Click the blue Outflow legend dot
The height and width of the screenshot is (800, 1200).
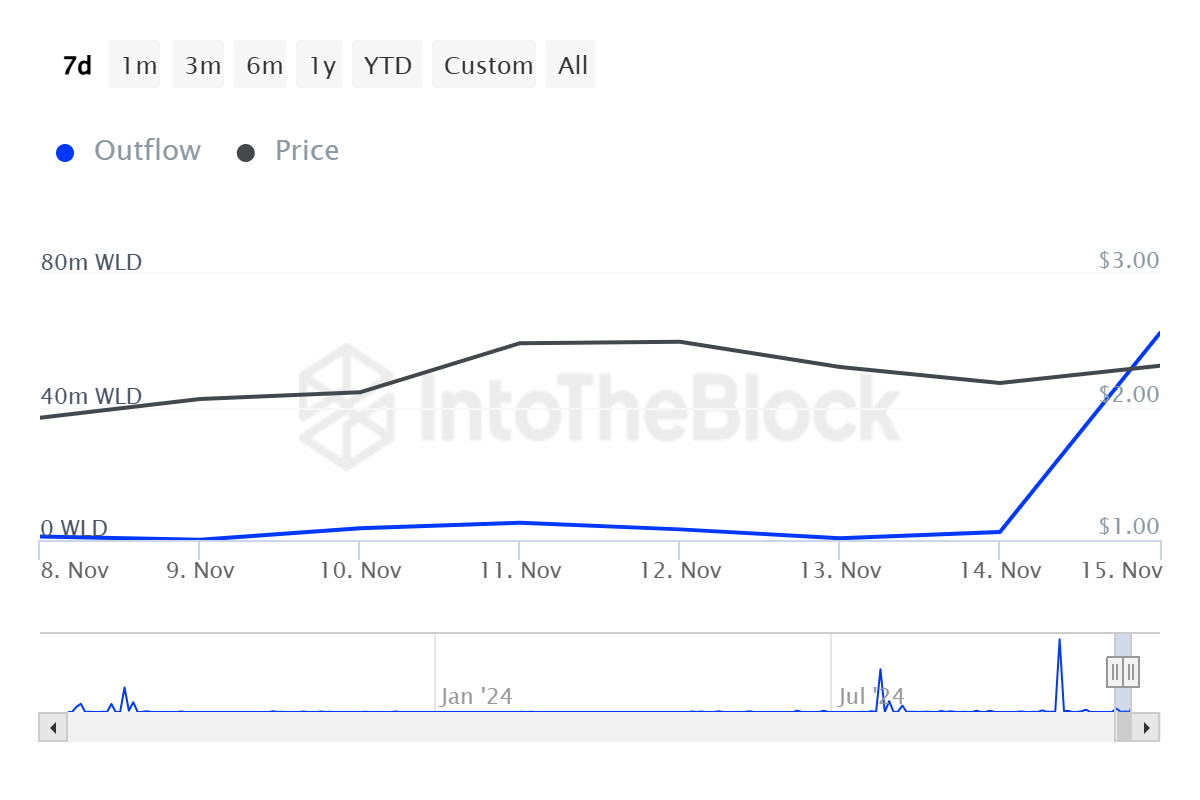[x=66, y=153]
